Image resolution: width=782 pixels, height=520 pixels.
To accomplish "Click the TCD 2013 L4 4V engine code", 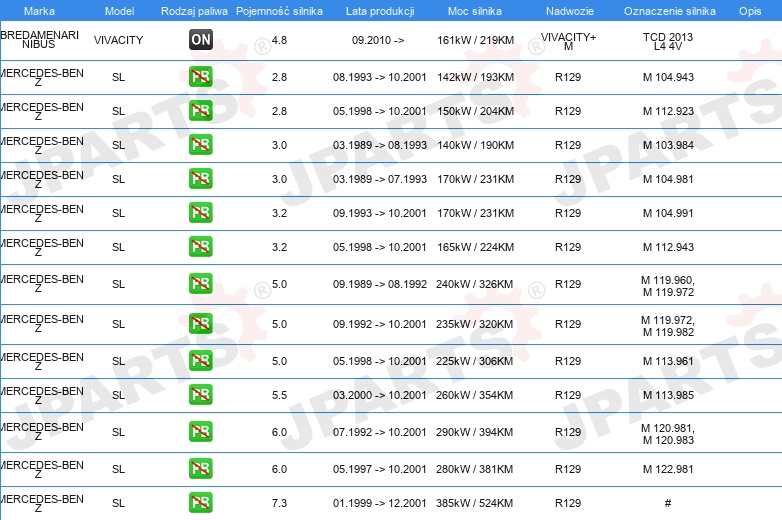I will [x=668, y=41].
